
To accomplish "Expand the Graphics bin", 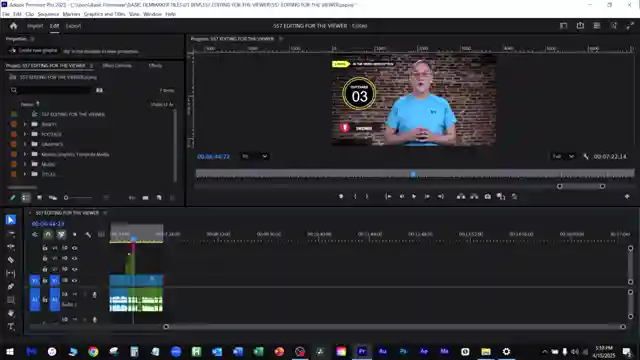I will [x=24, y=144].
